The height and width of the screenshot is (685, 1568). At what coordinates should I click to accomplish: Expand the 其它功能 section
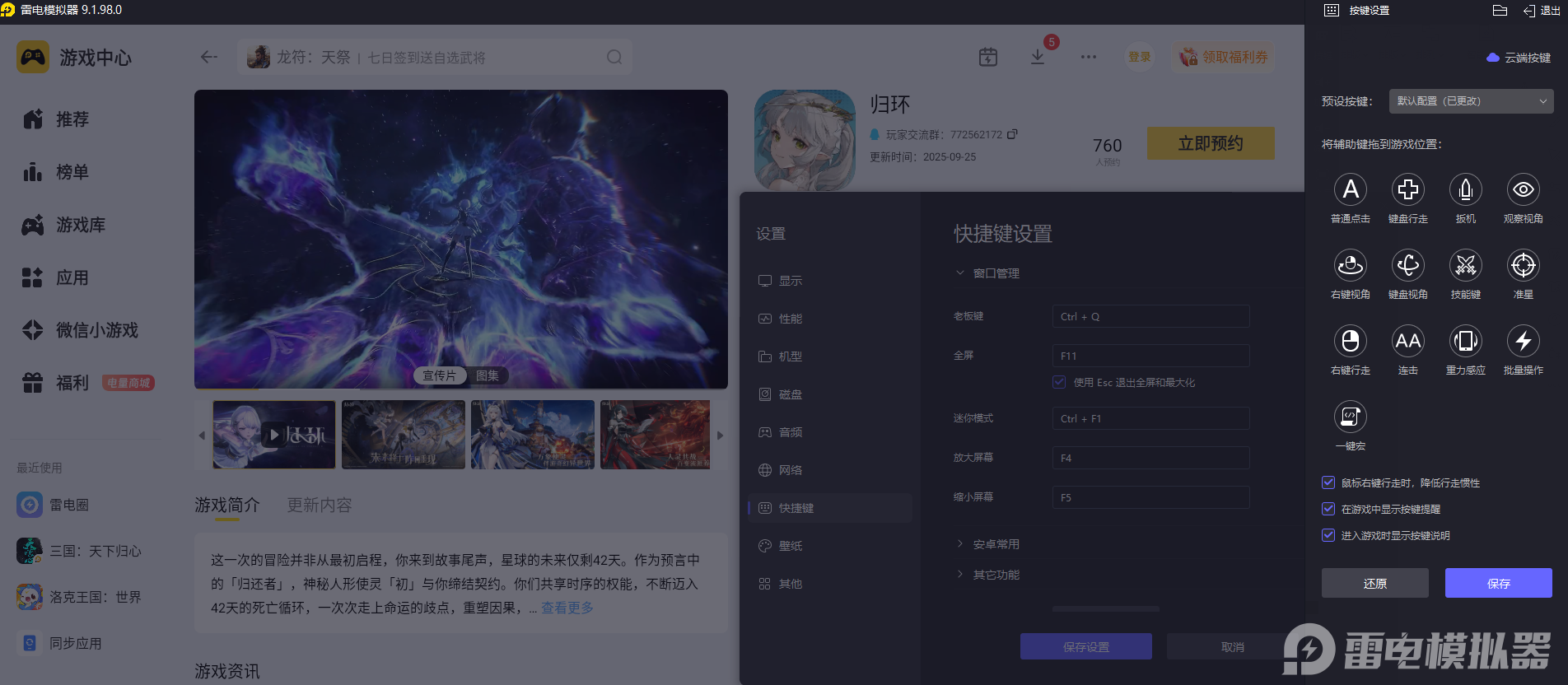coord(987,575)
